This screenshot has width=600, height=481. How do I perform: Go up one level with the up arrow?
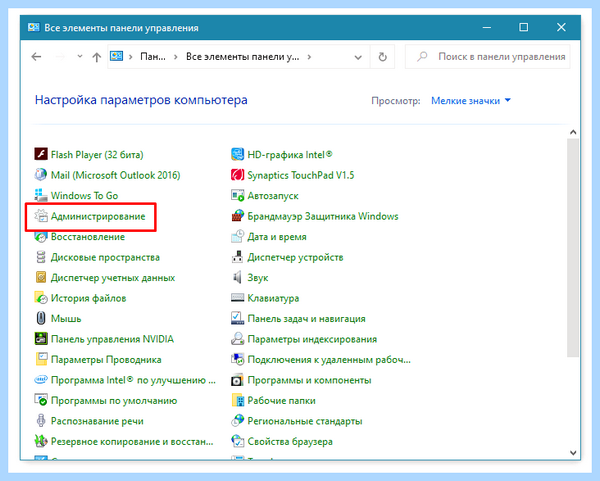[96, 57]
